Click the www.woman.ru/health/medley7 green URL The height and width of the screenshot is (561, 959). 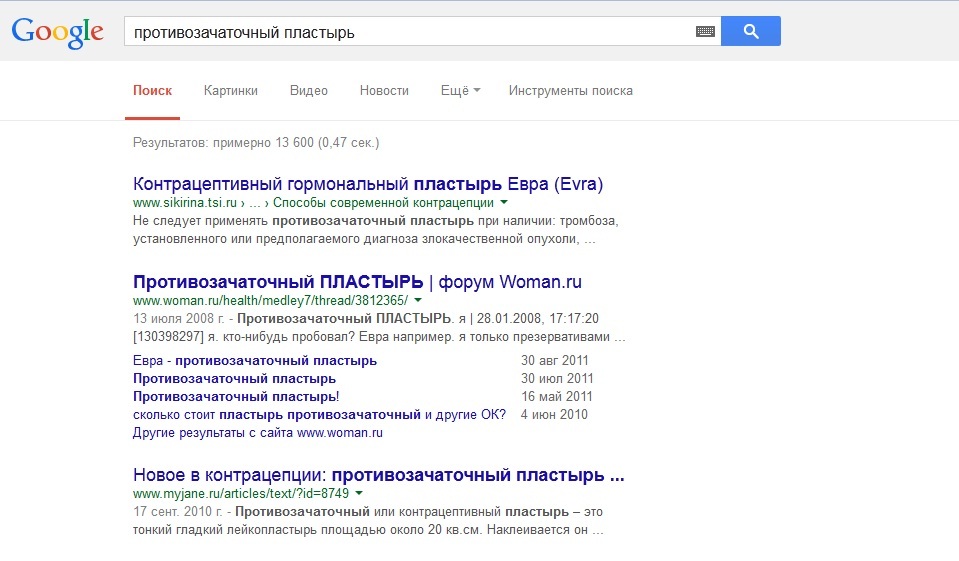click(270, 300)
